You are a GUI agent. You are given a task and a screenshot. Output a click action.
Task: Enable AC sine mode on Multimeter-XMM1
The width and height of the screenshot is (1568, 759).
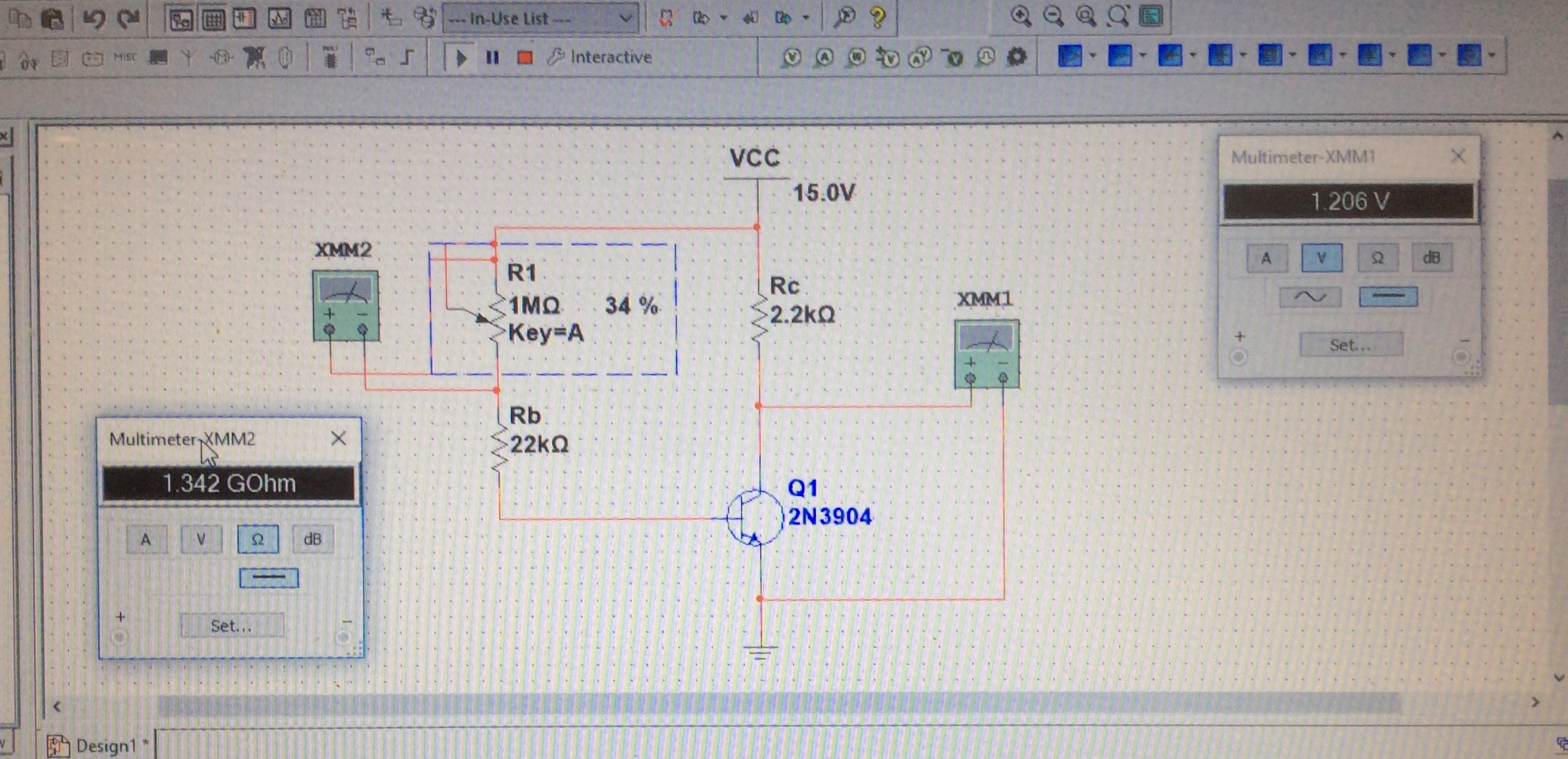point(1310,297)
